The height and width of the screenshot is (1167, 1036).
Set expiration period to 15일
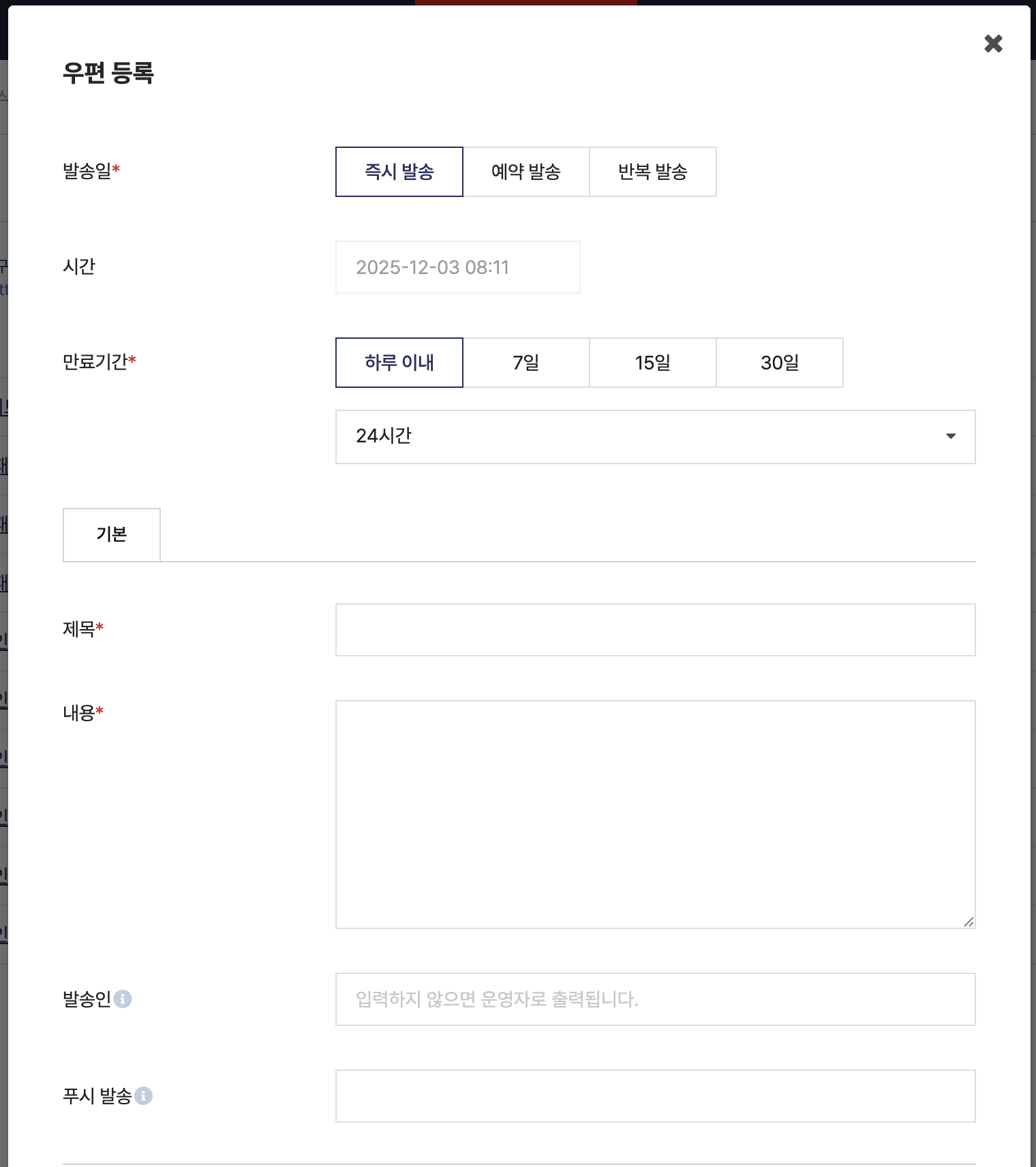(x=652, y=363)
